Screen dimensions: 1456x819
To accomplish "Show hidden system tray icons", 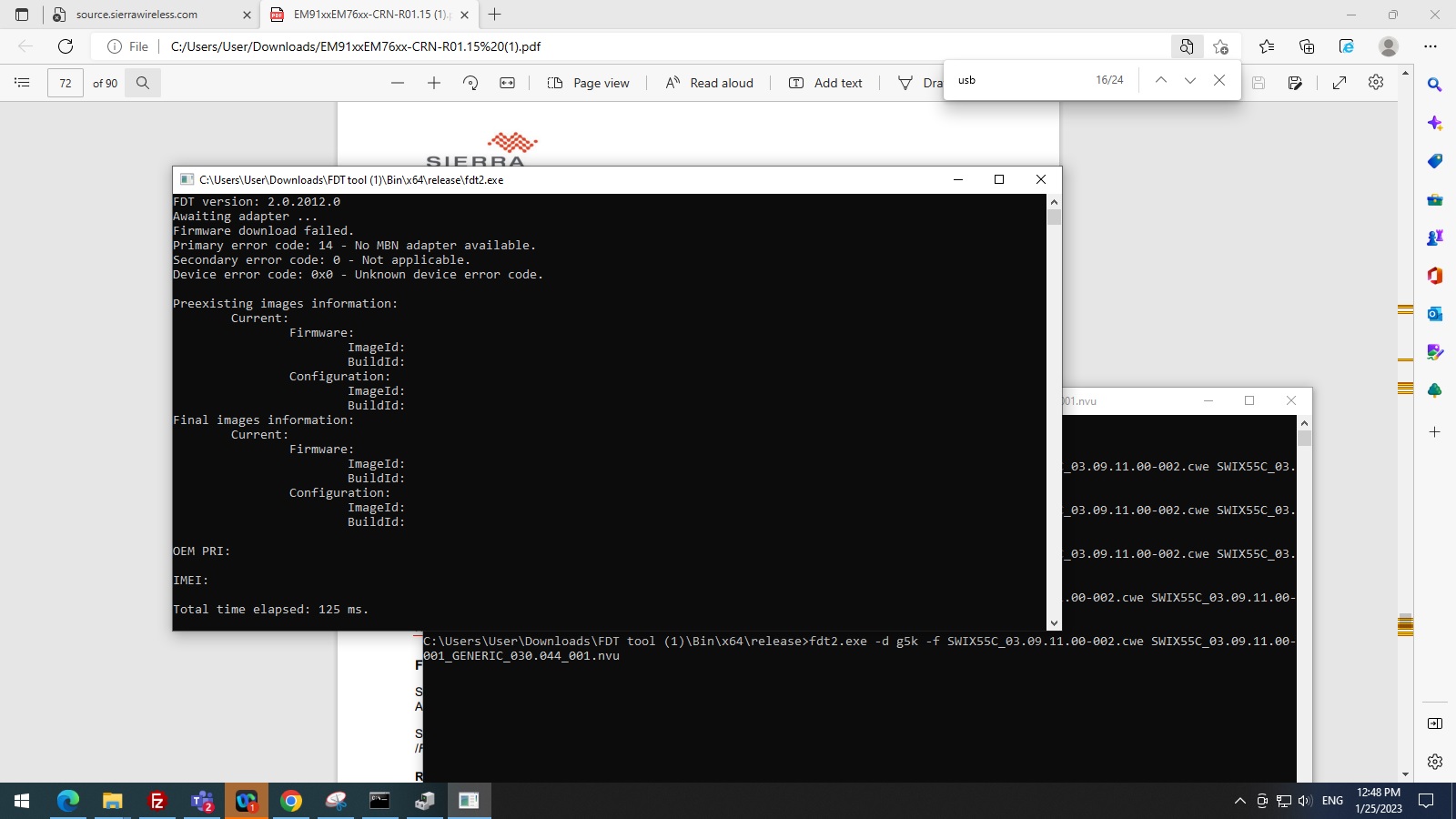I will (1239, 801).
